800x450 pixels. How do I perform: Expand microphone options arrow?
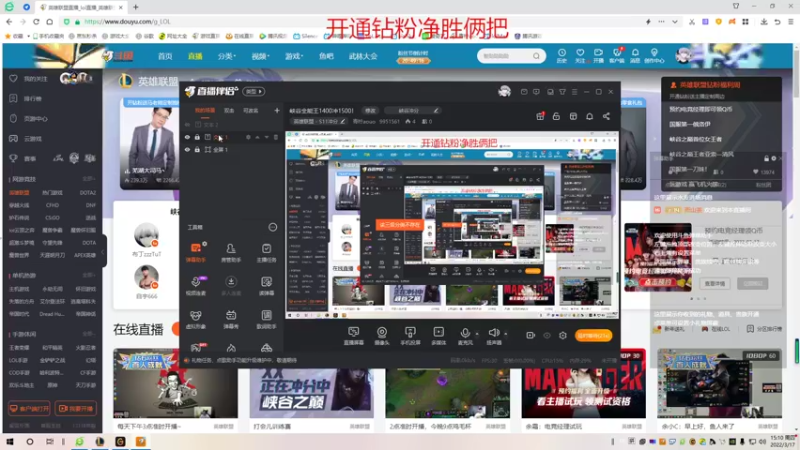pos(477,334)
